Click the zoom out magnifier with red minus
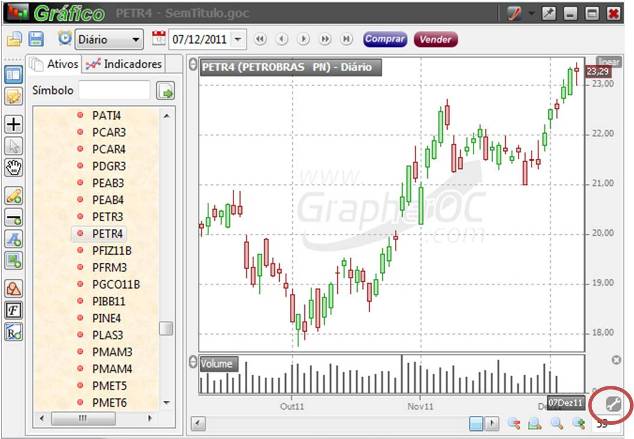The width and height of the screenshot is (634, 439). [x=514, y=424]
